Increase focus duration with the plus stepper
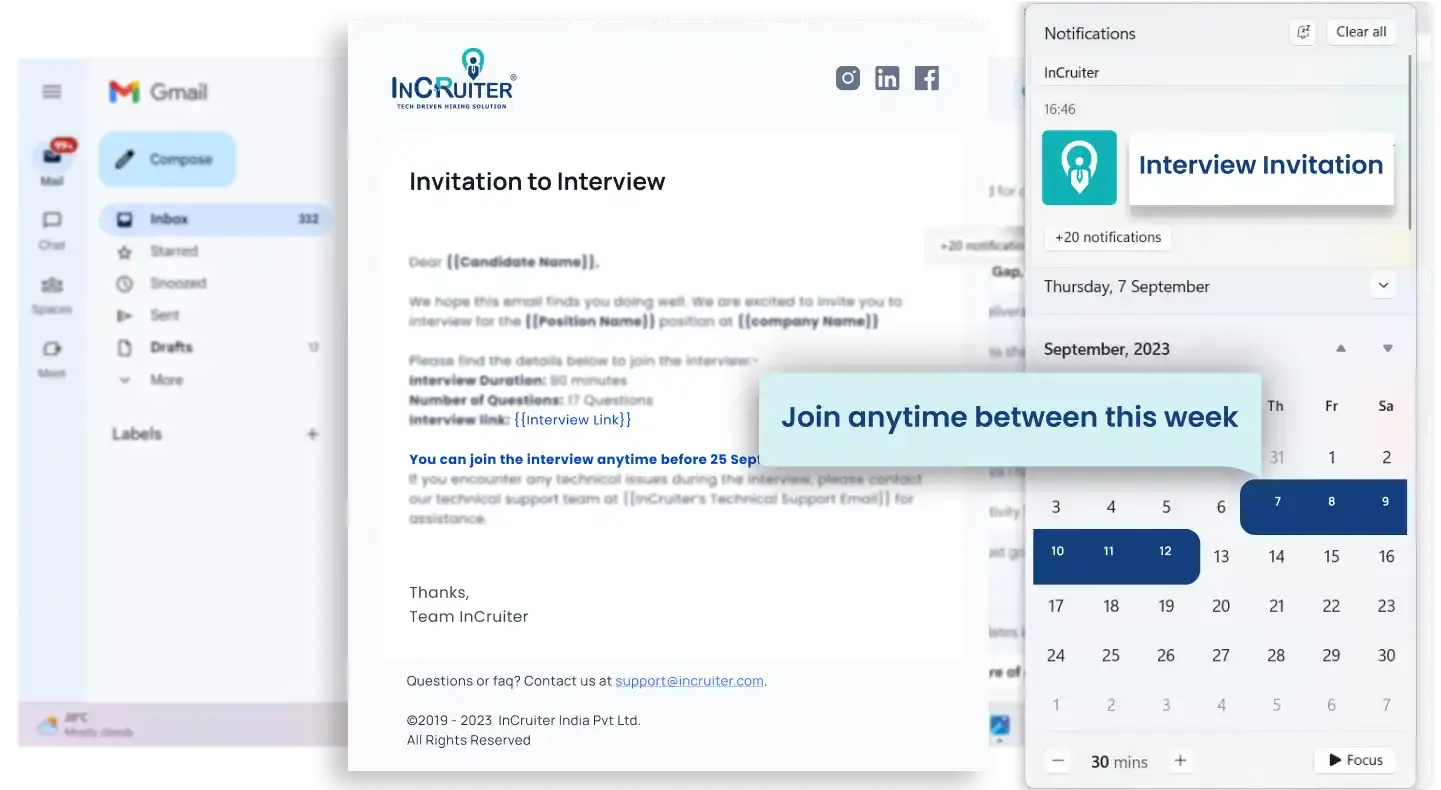1441x790 pixels. [1181, 761]
